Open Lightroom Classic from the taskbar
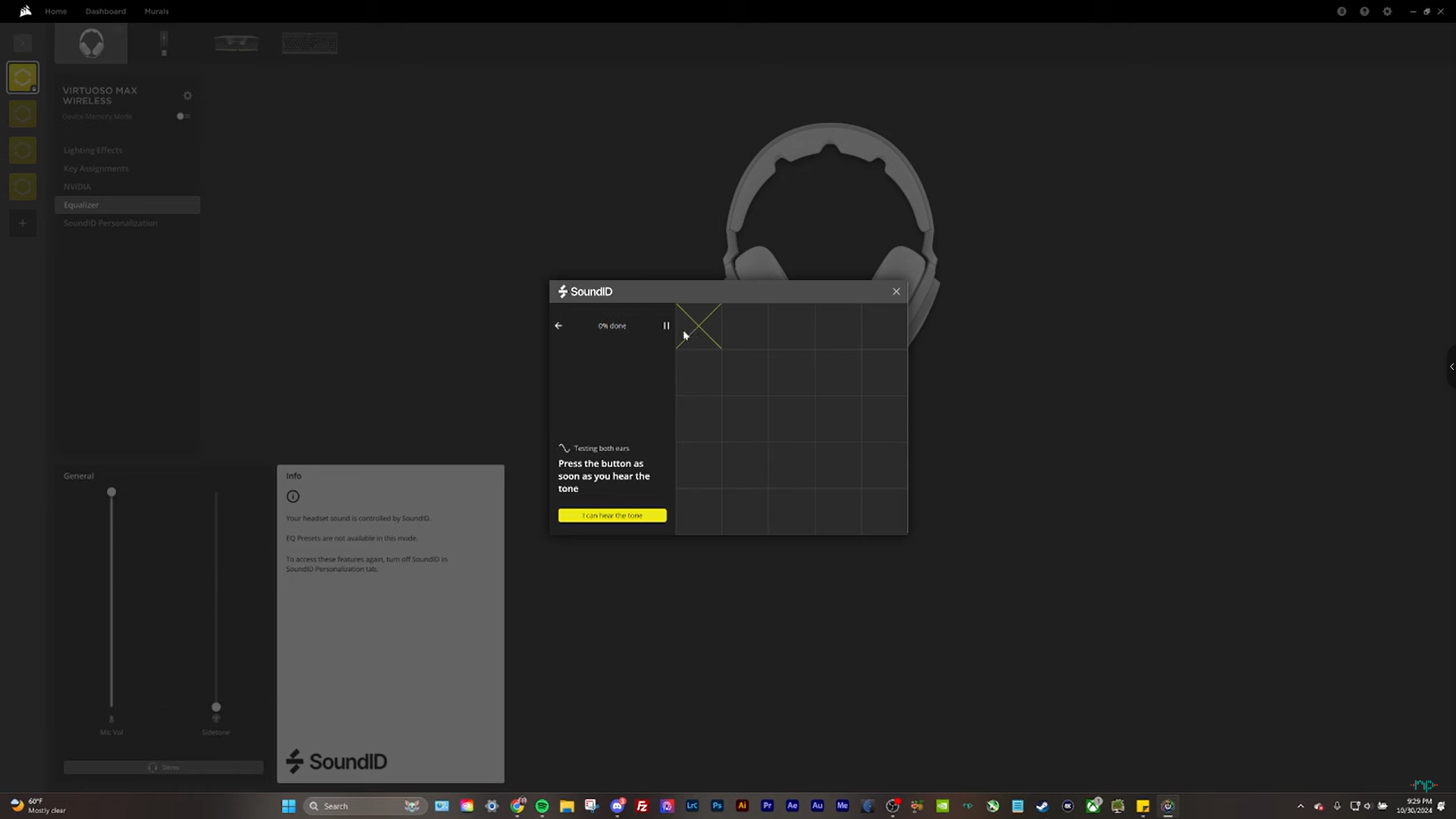This screenshot has height=819, width=1456. pos(692,806)
